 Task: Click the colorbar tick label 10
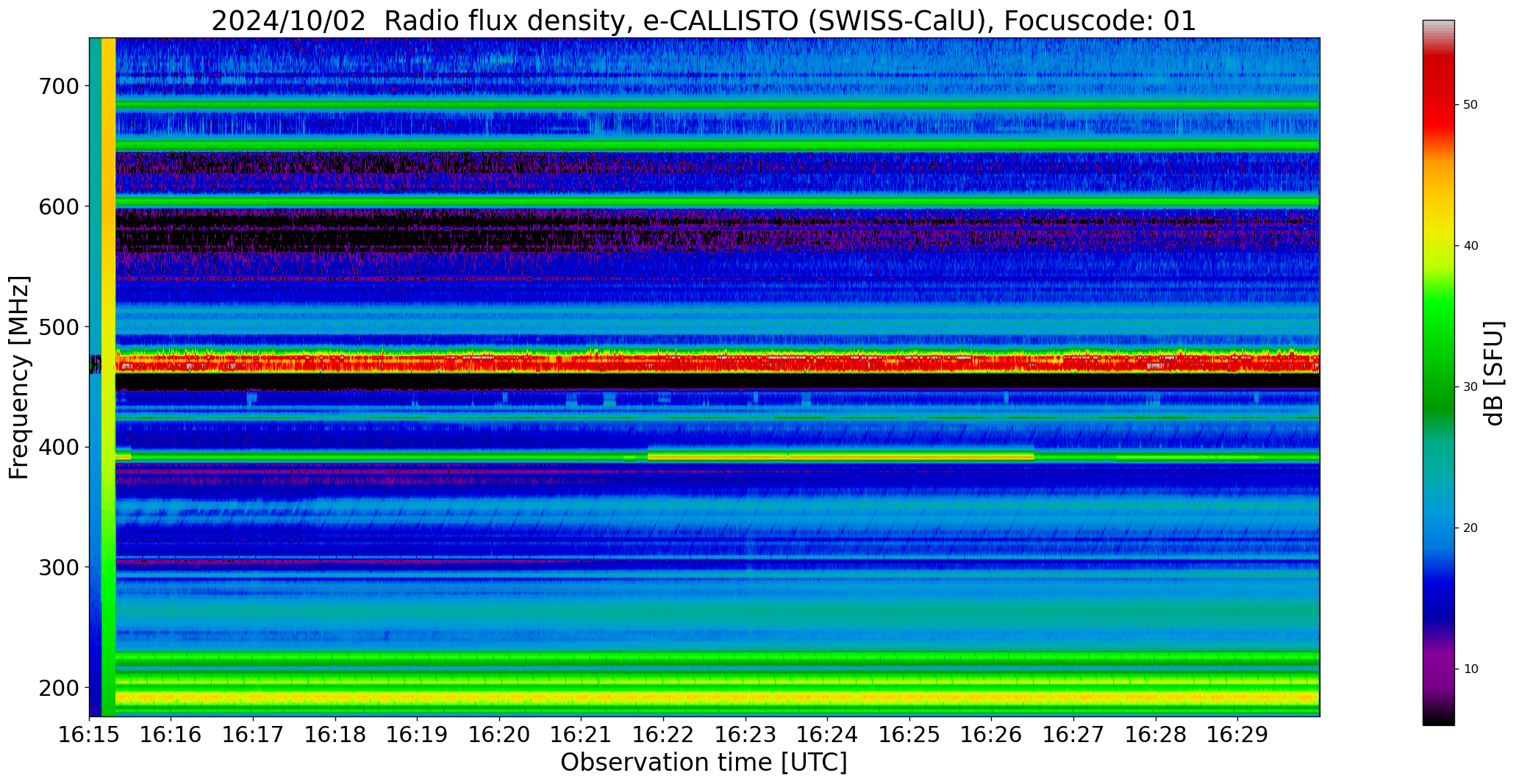pos(1470,669)
